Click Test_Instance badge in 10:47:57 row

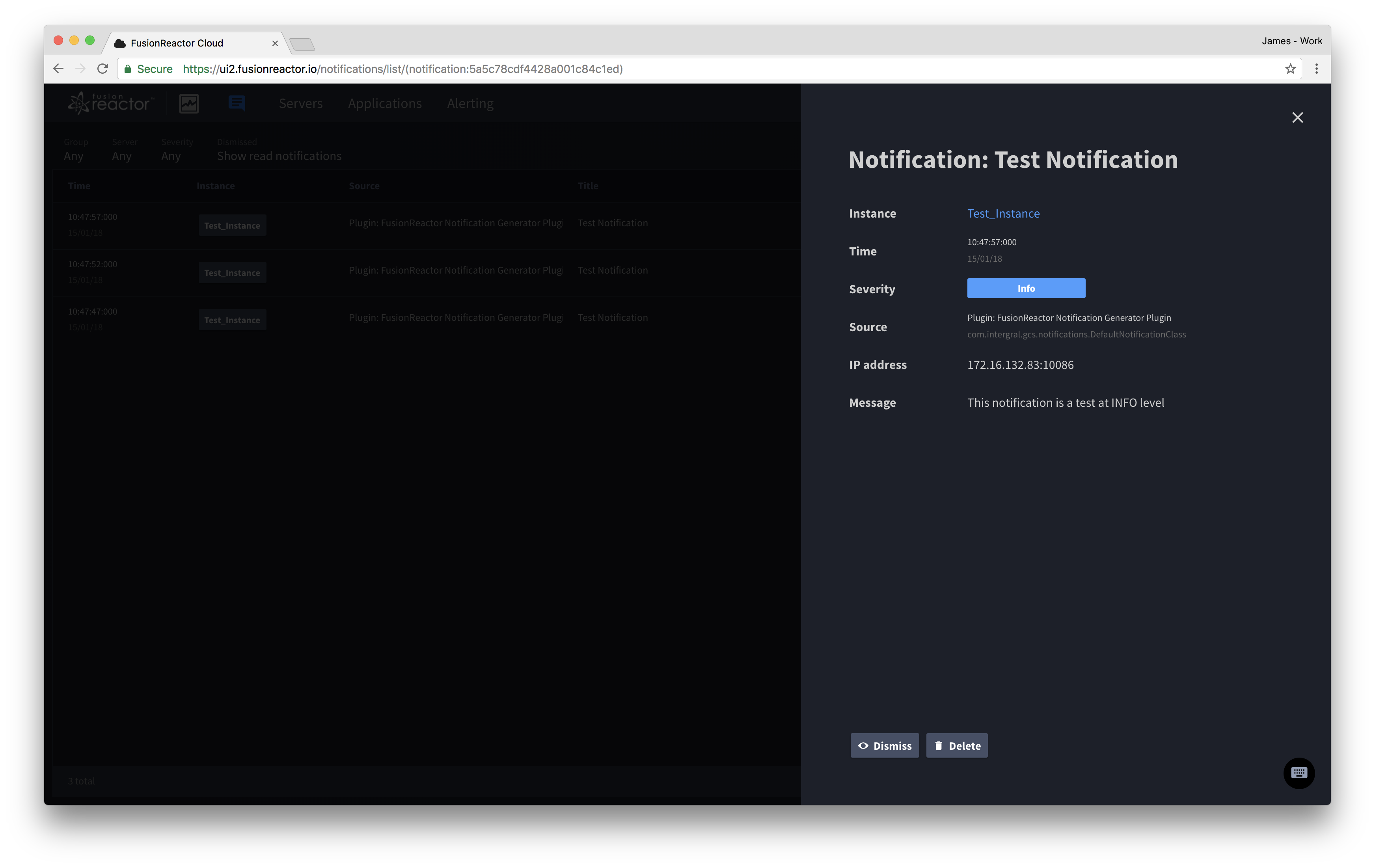[232, 225]
